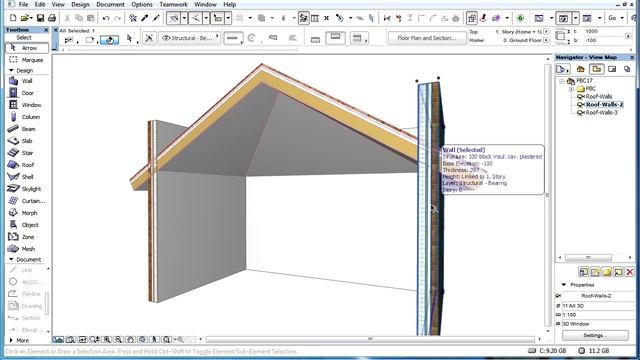The image size is (640, 360).
Task: Choose the Curtain Wall tool
Action: tap(27, 201)
